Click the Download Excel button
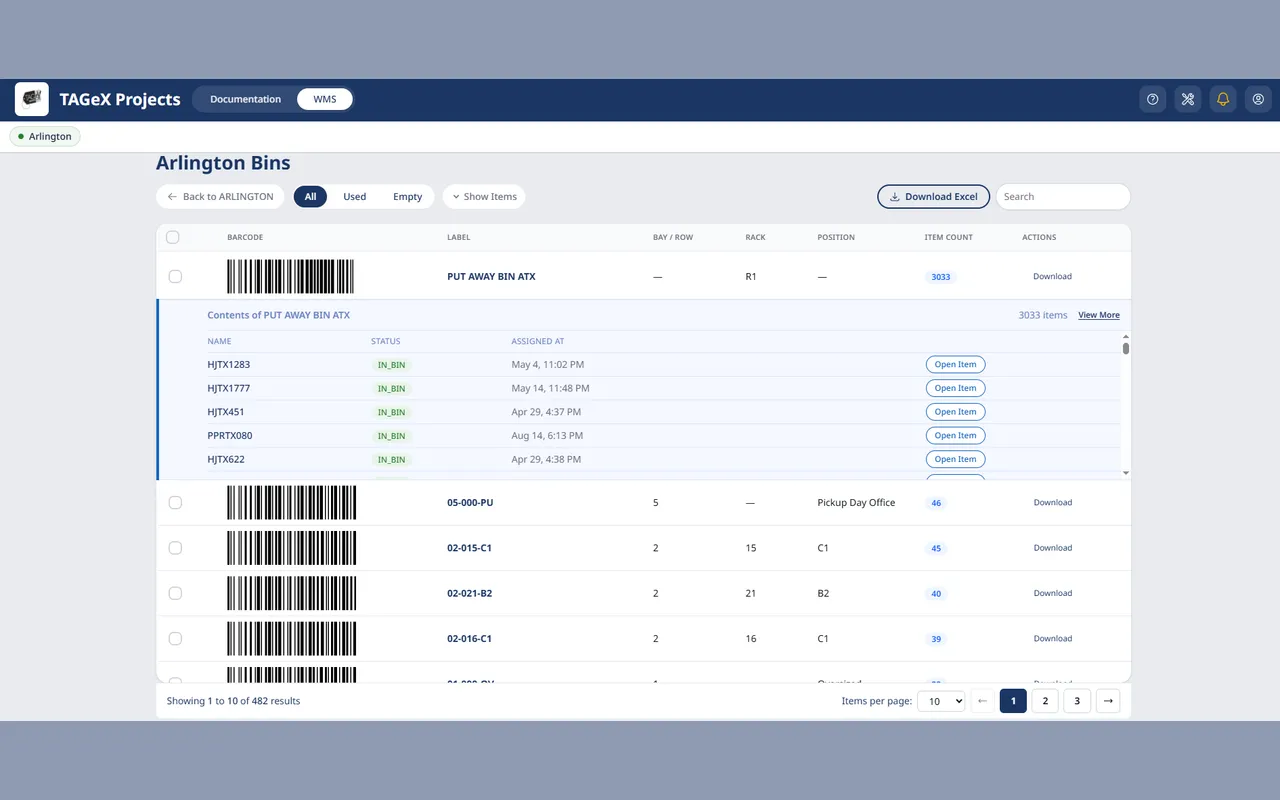Viewport: 1280px width, 800px height. [934, 197]
